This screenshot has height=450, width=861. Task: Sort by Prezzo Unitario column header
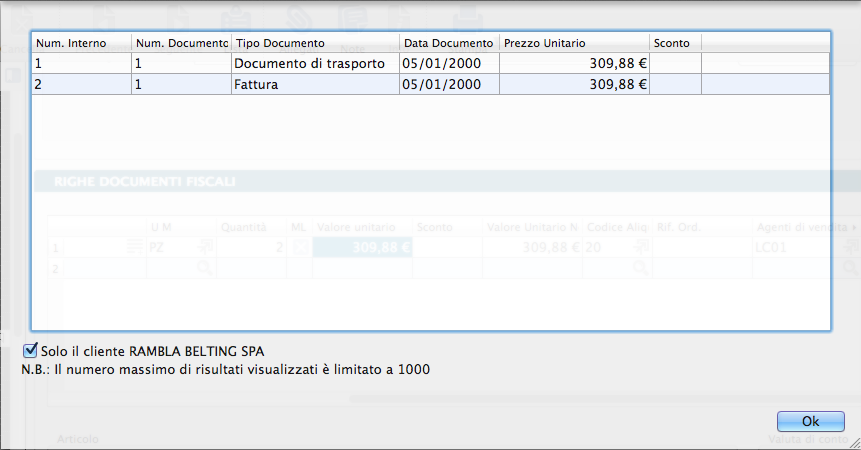tap(574, 43)
